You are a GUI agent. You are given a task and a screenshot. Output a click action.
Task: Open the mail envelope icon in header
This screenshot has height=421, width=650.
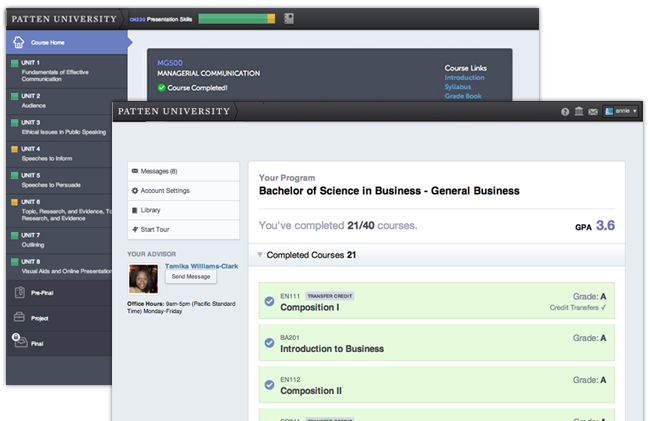[x=593, y=112]
